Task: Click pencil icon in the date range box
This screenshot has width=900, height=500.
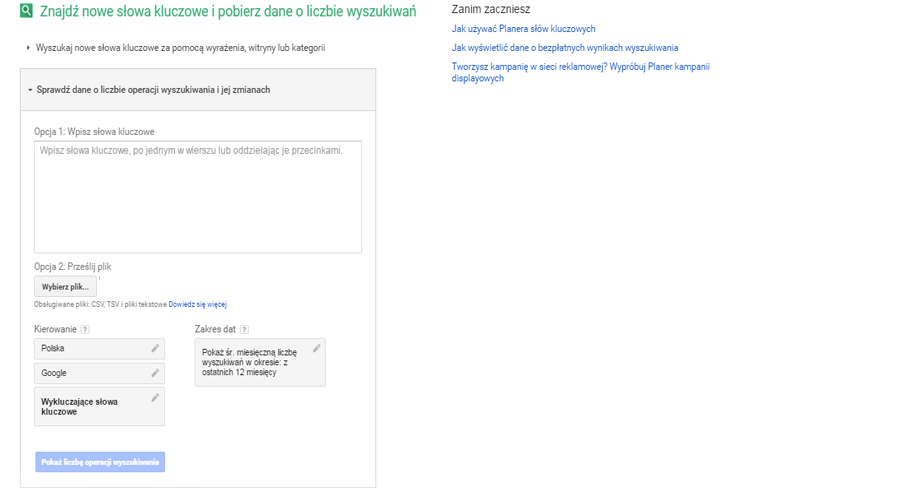Action: [x=316, y=349]
